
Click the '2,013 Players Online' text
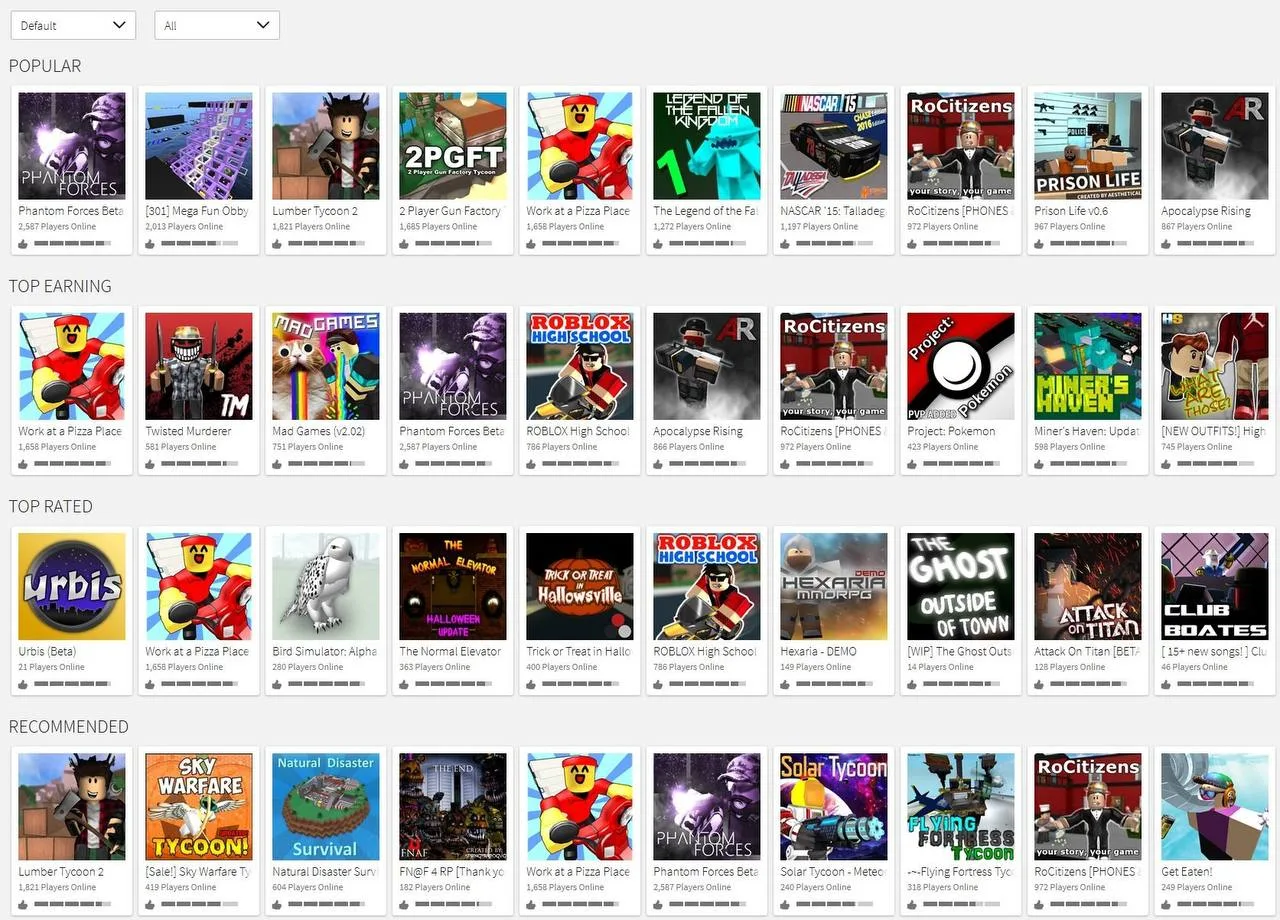click(x=184, y=227)
